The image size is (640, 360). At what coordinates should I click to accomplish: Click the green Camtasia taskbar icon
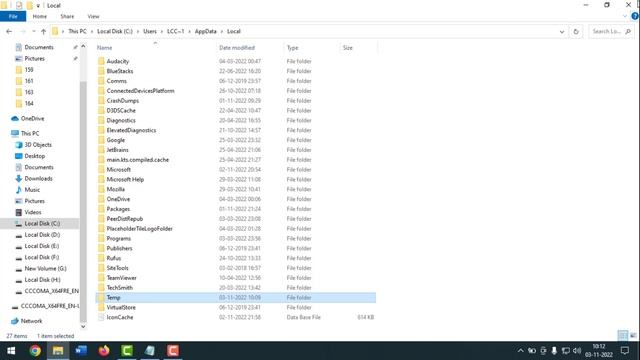[x=127, y=351]
